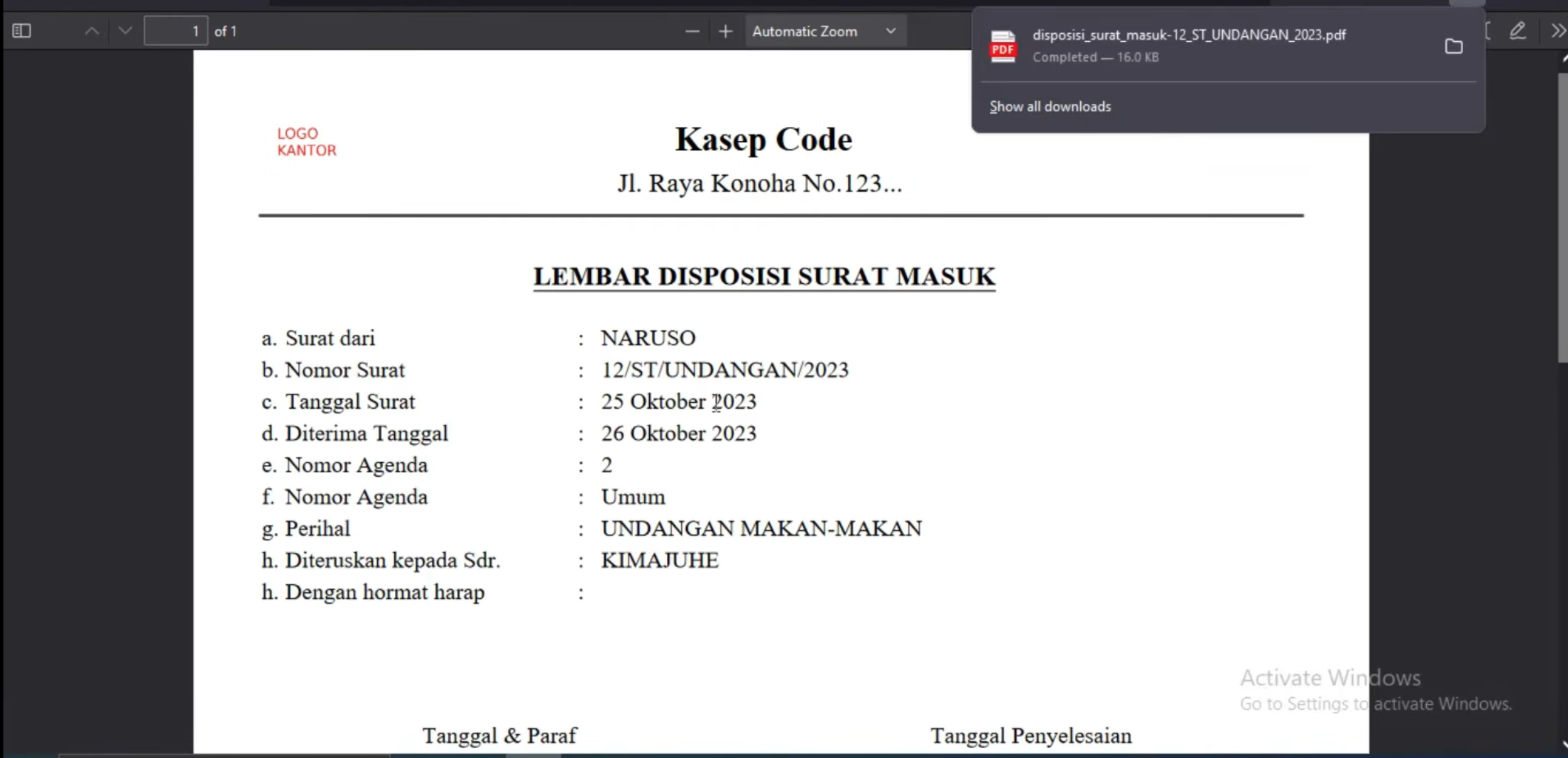Open the draw annotation pencil tool
Screen dimensions: 1568x758
click(1518, 31)
